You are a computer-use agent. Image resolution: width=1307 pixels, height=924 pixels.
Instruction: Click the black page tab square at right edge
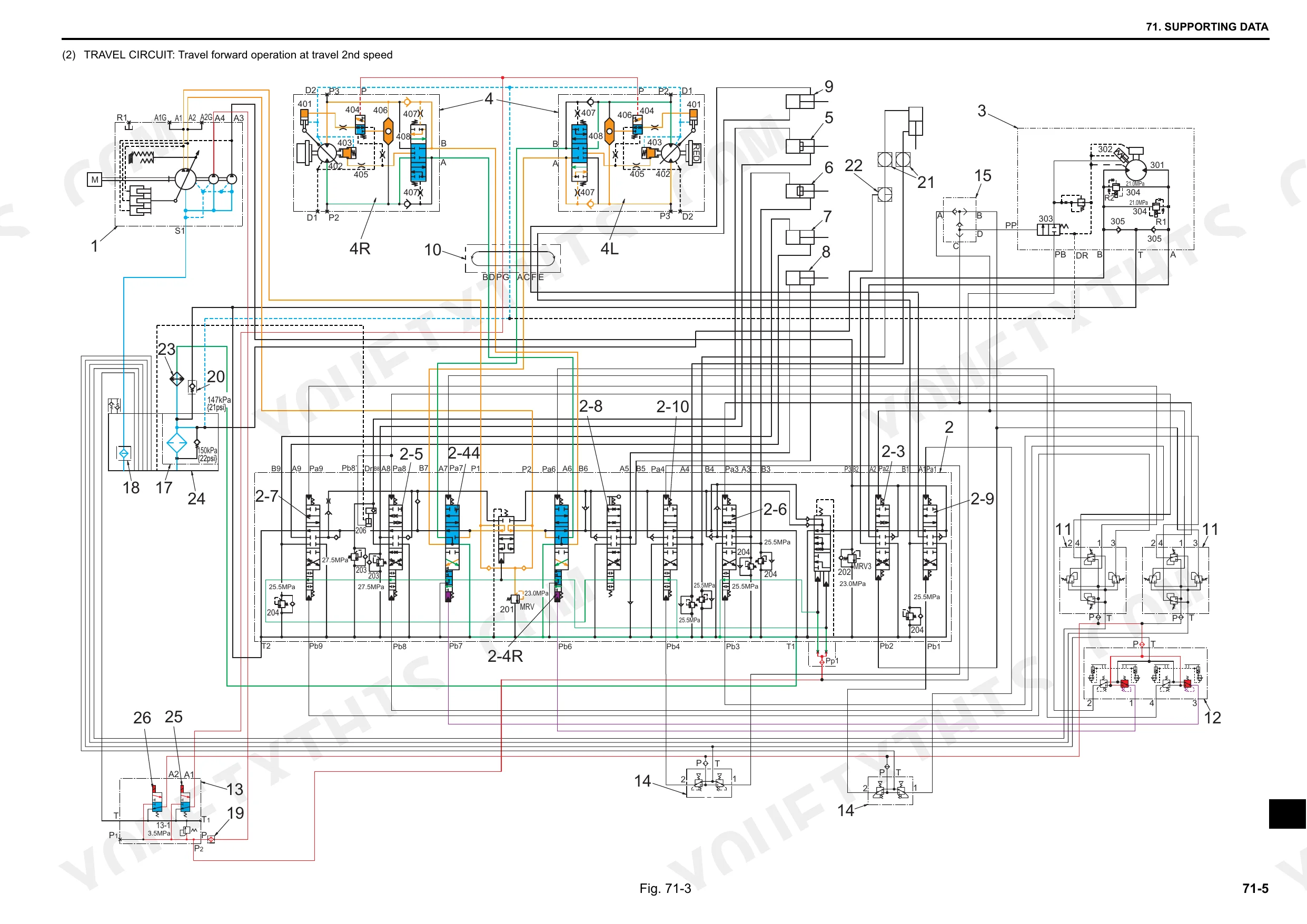coord(1288,814)
